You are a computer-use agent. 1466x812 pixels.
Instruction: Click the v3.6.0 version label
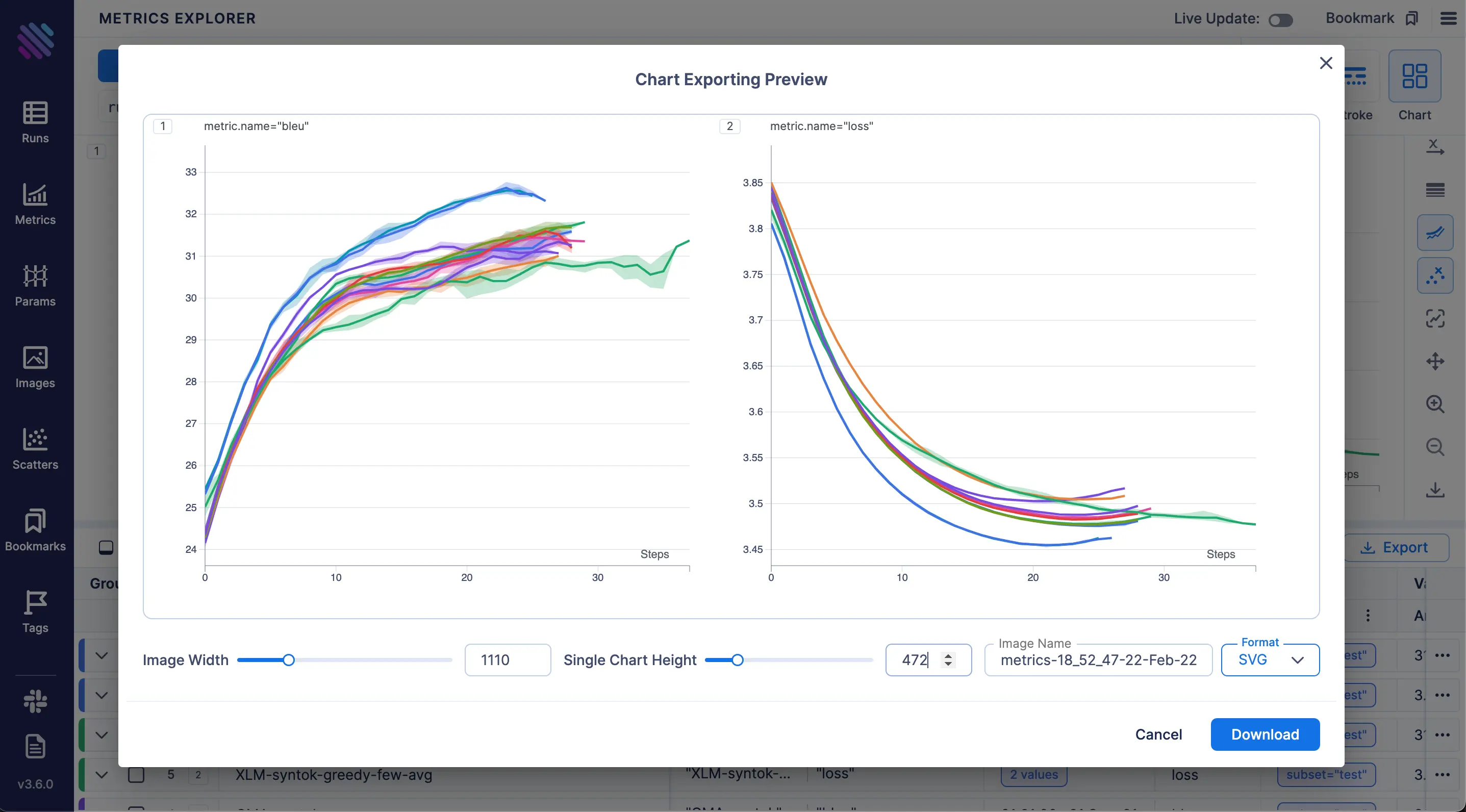pos(35,783)
